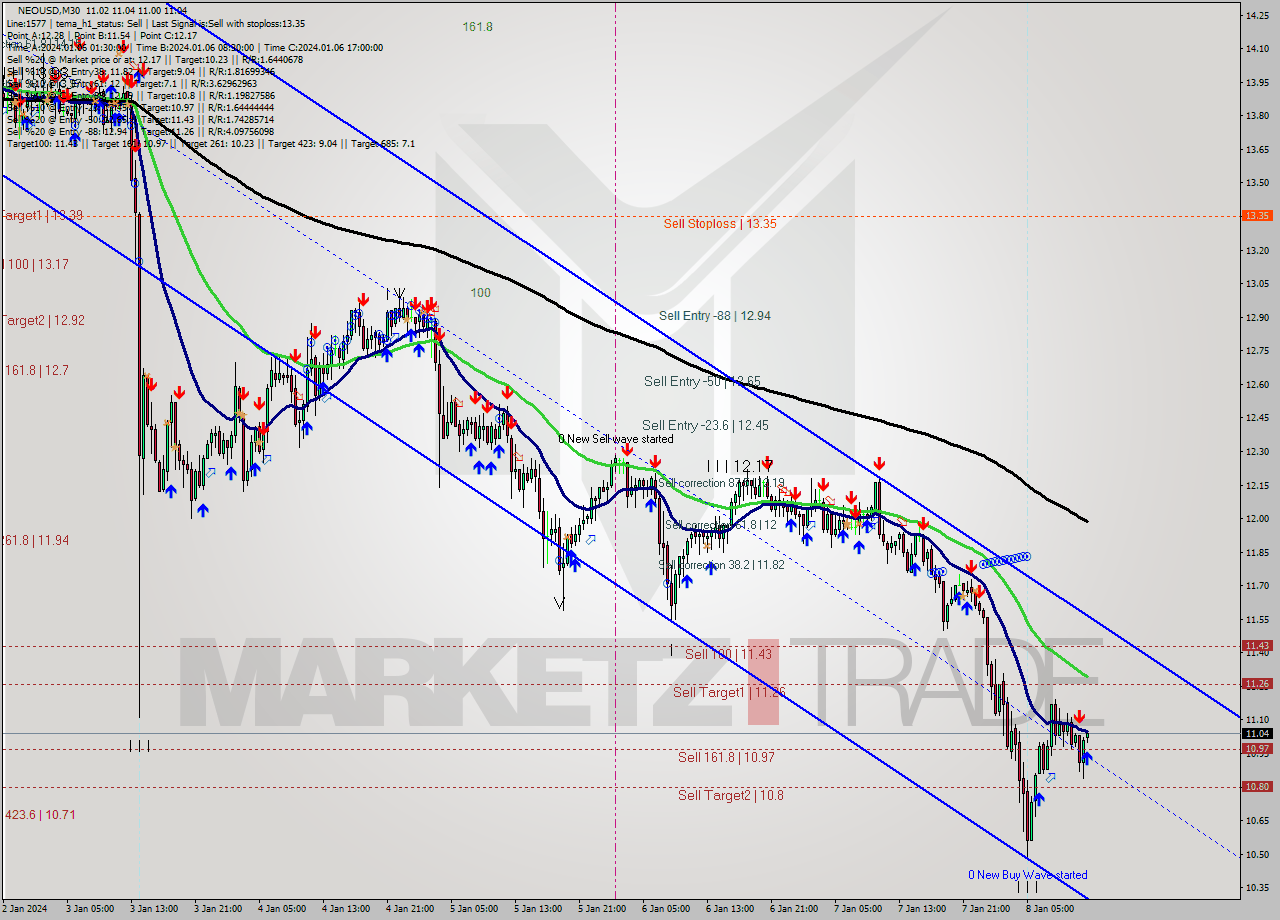Click the '161.8 | 12.7' level label
Screen dimensions: 1280x920
pyautogui.click(x=36, y=370)
